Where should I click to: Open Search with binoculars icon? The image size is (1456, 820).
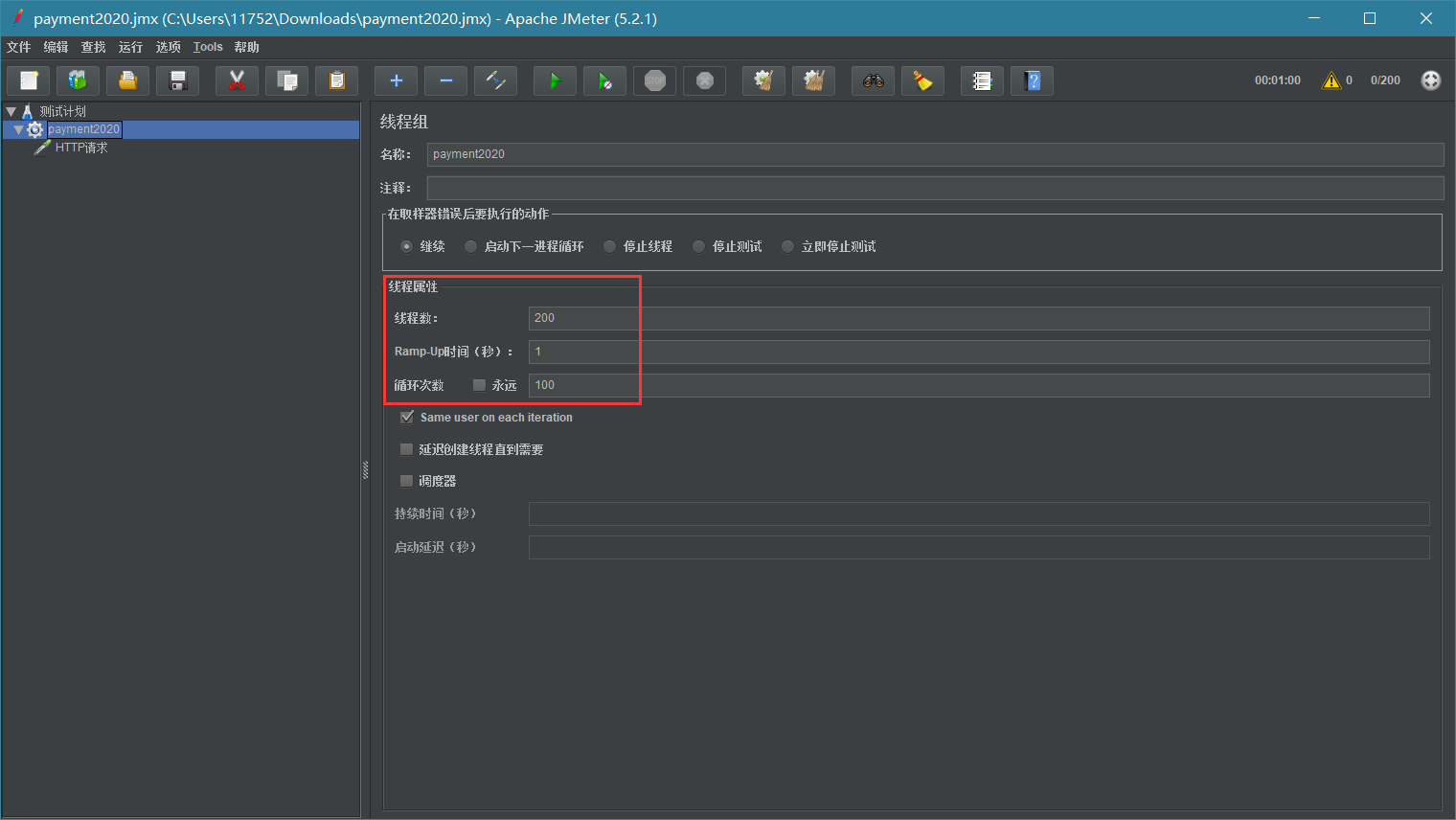(874, 80)
